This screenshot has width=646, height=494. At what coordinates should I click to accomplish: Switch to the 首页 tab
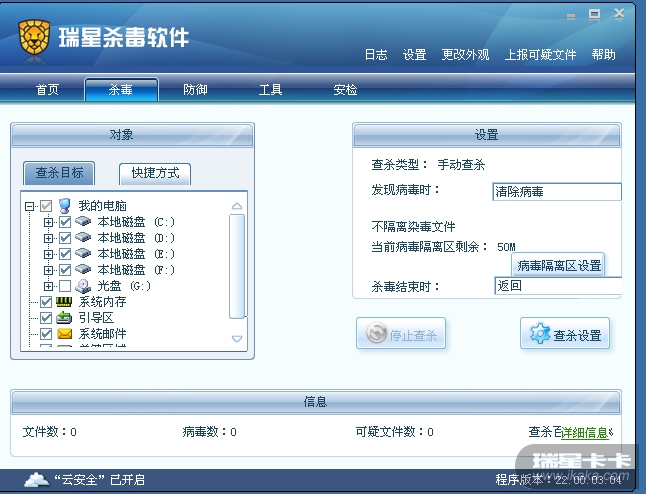pos(47,89)
